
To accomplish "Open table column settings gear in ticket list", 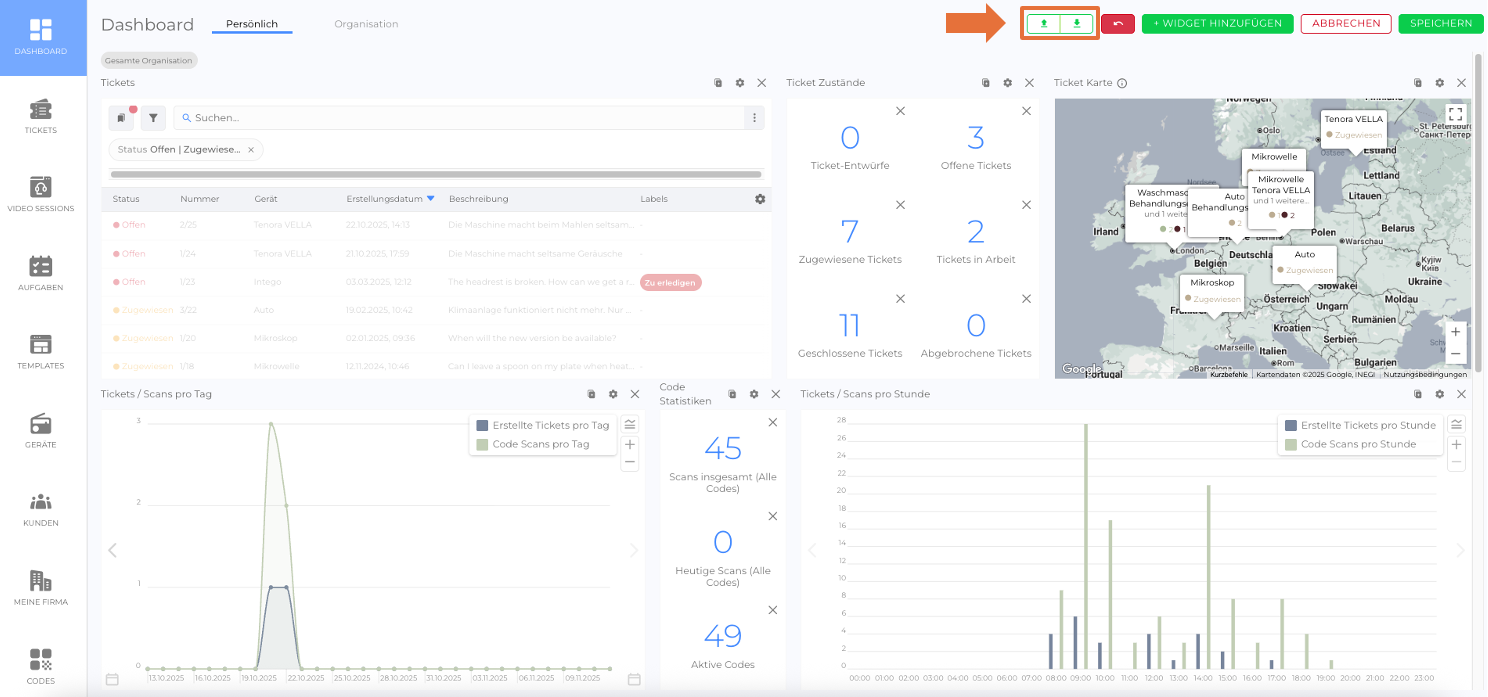I will click(x=760, y=199).
